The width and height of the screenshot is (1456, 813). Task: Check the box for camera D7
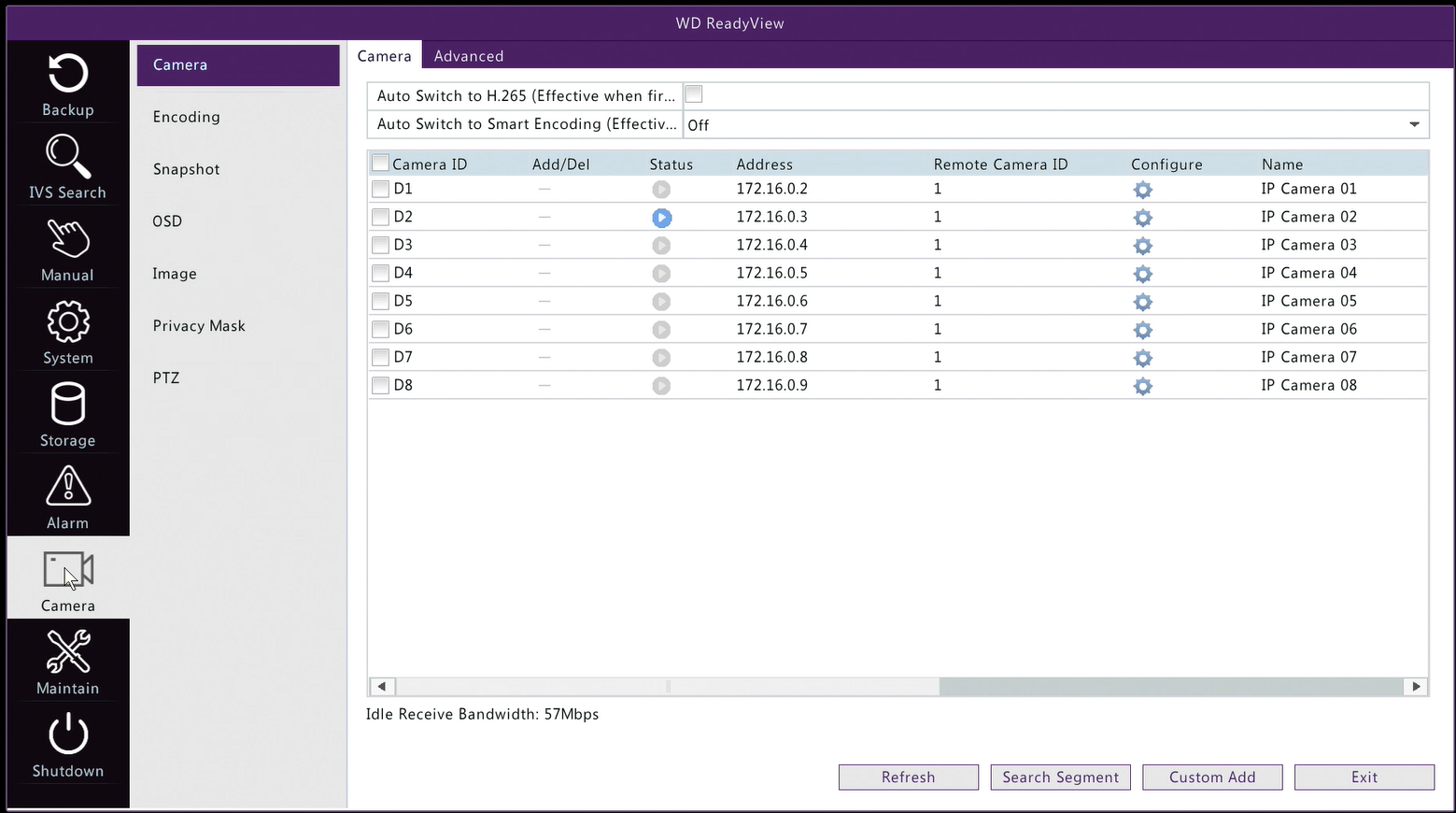(380, 357)
